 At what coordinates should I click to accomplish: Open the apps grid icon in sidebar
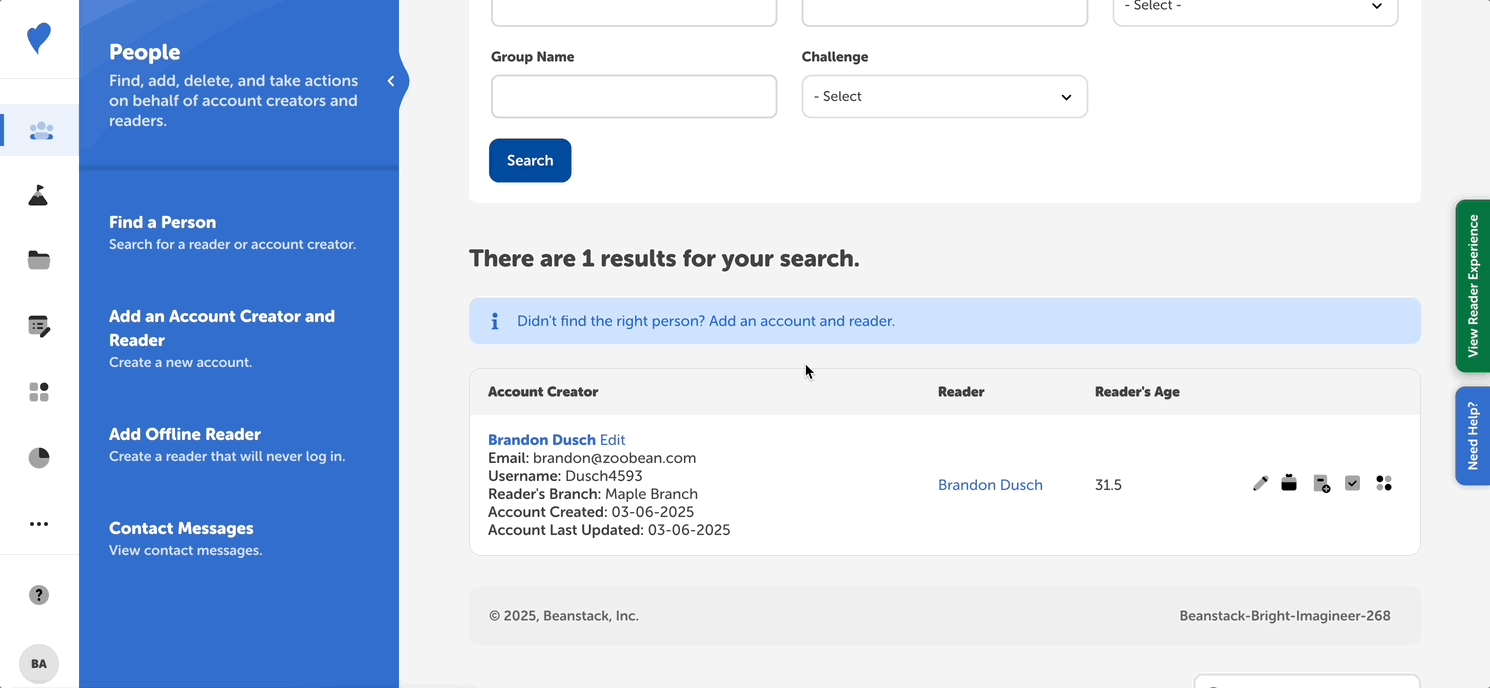tap(39, 392)
